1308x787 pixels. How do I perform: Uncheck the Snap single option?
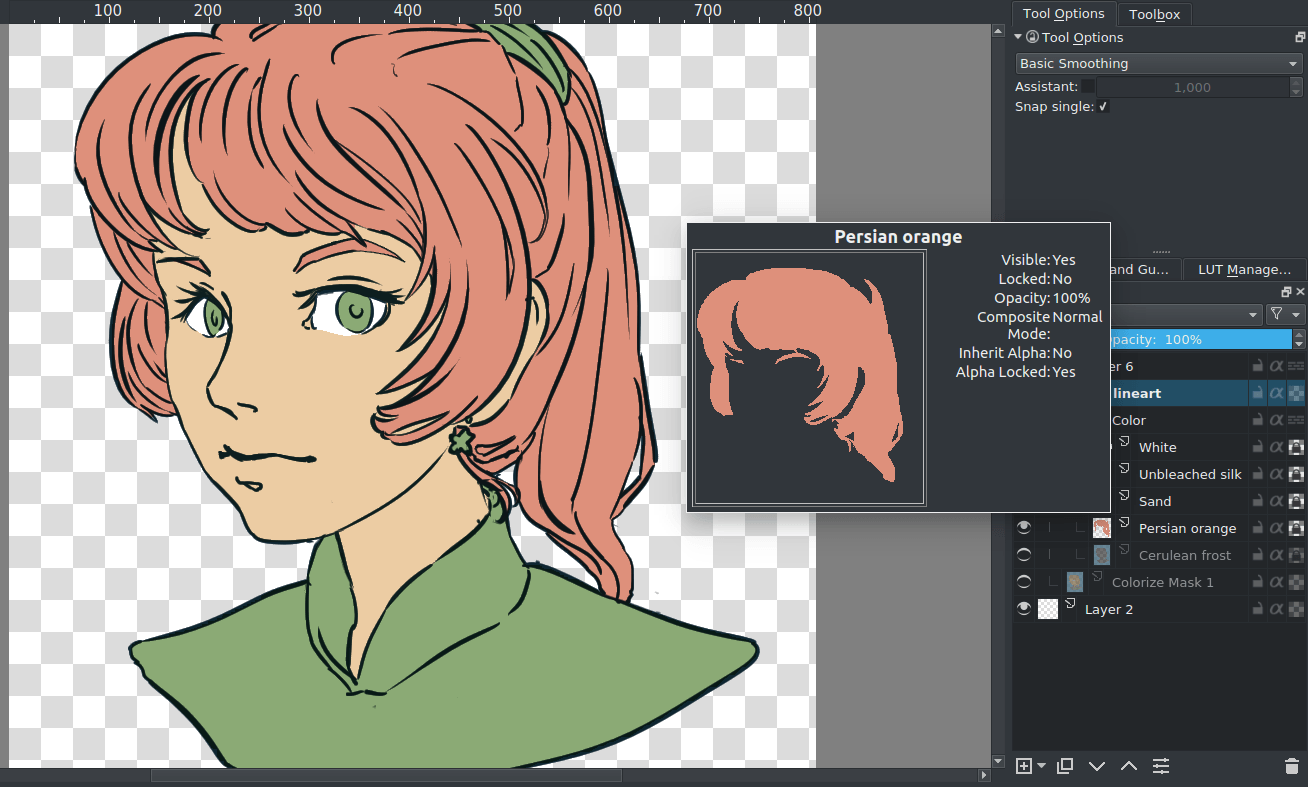pyautogui.click(x=1104, y=106)
